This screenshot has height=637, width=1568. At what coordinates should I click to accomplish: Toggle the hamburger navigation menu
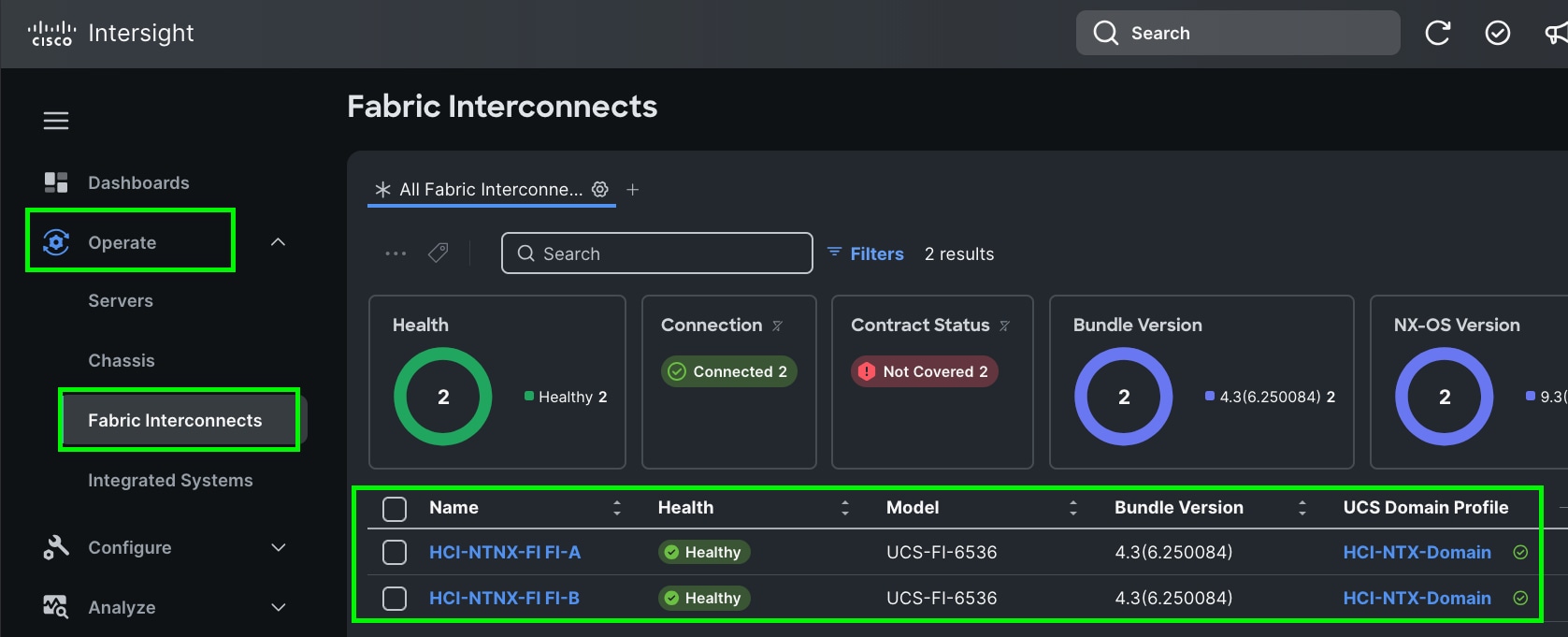pyautogui.click(x=56, y=121)
